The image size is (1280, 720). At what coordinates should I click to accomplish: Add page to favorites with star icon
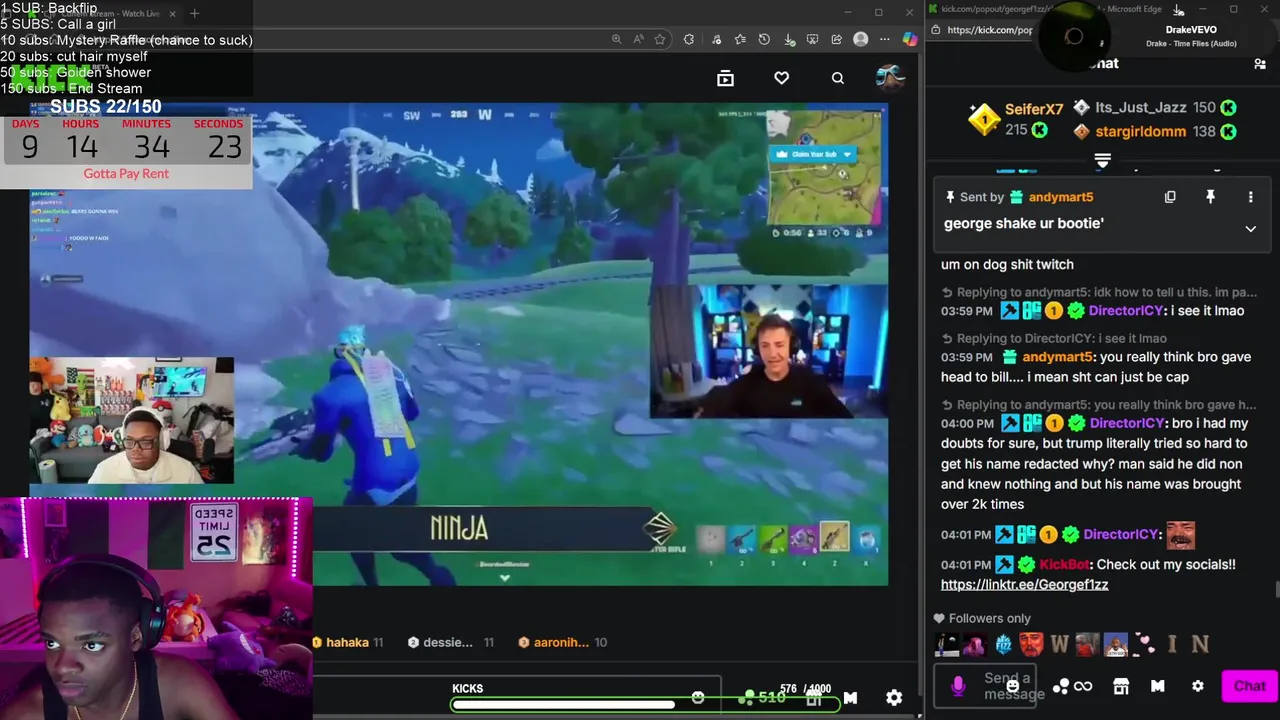[x=660, y=39]
